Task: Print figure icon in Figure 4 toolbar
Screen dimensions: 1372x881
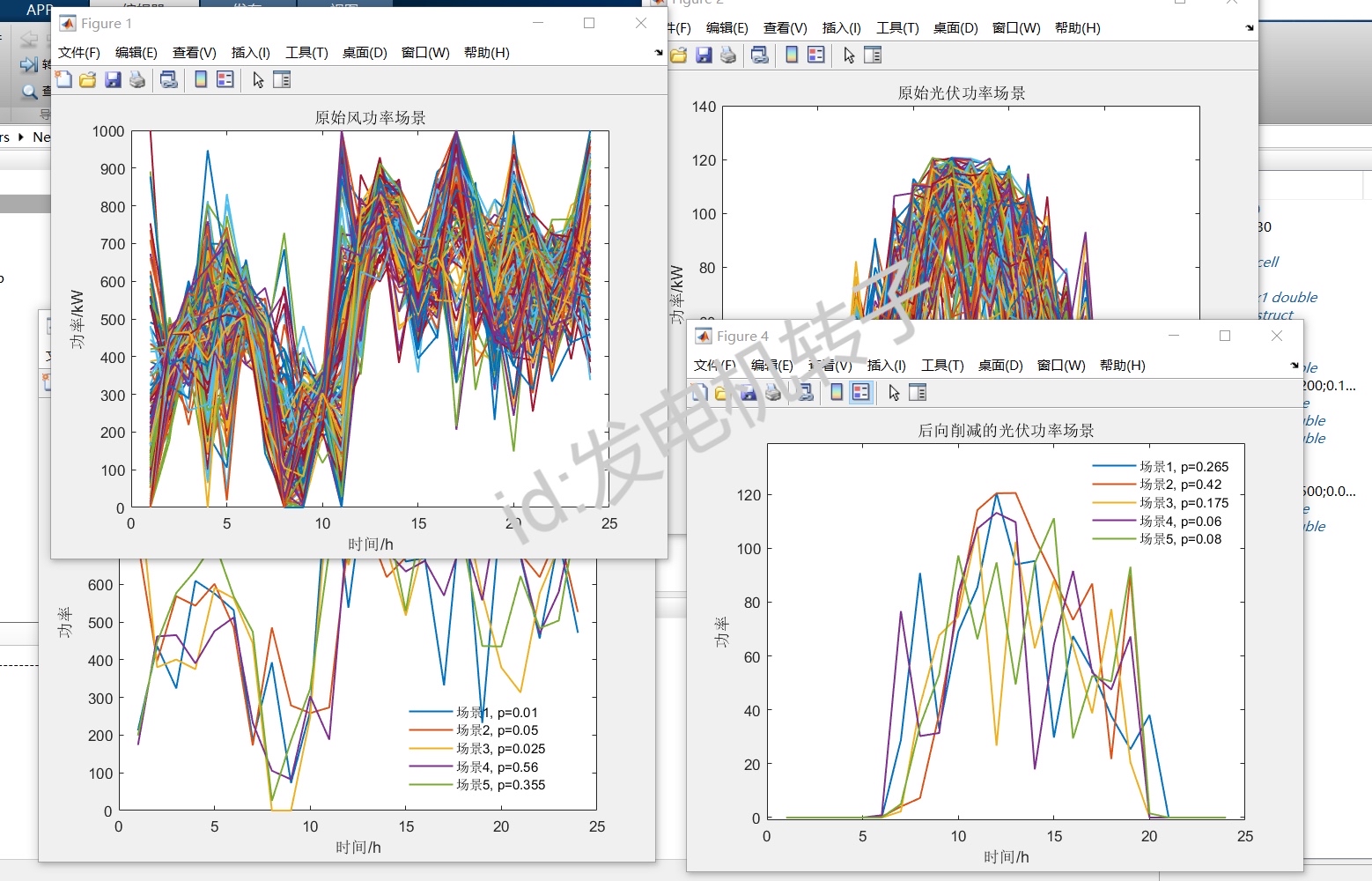Action: point(773,393)
